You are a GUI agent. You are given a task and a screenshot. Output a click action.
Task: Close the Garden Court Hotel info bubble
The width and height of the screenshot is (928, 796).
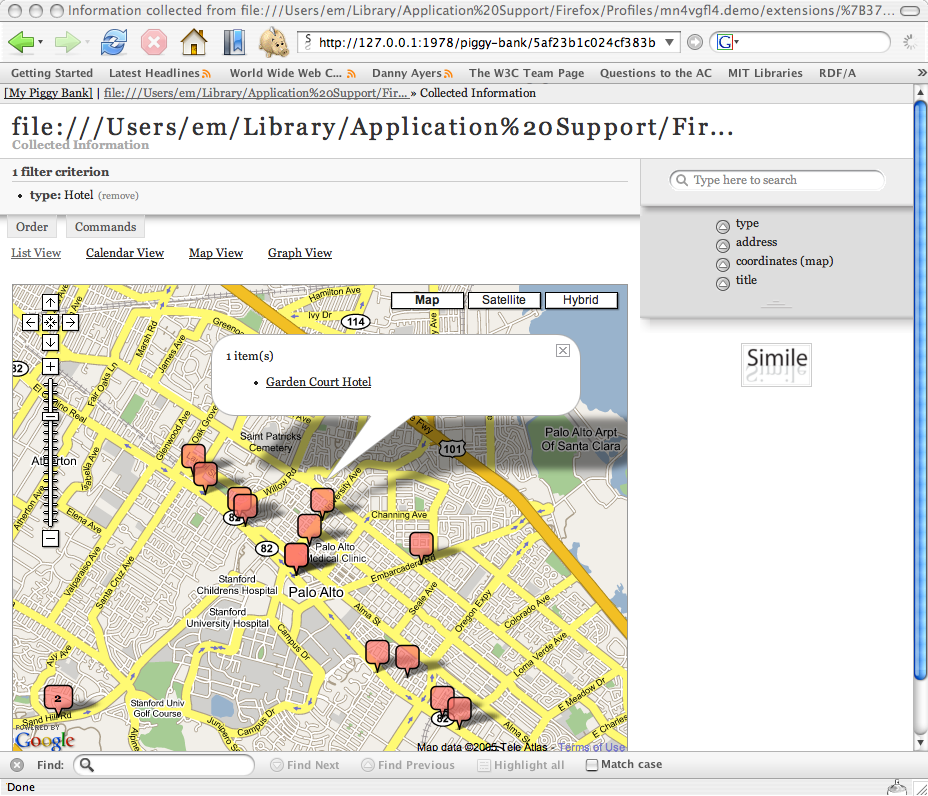(563, 350)
